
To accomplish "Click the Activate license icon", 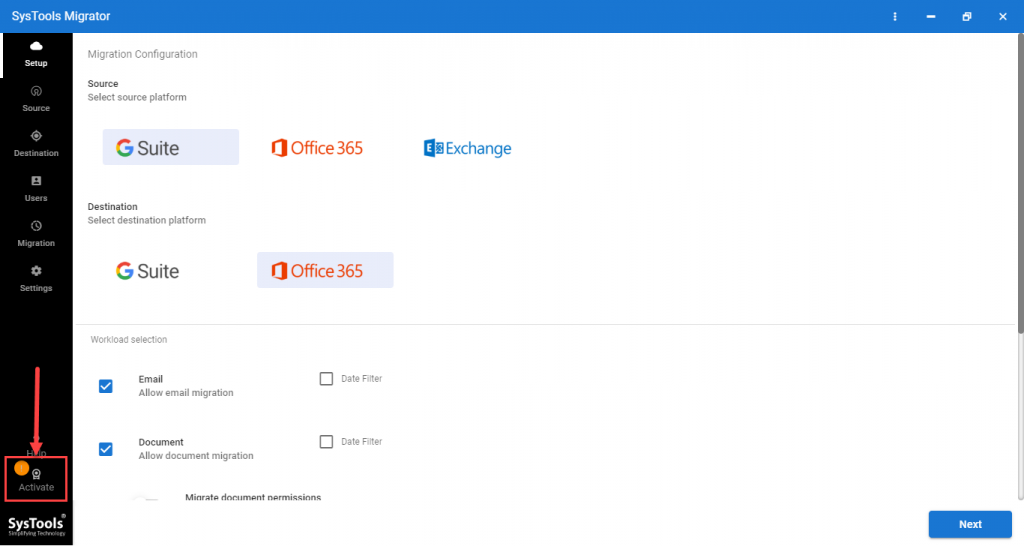I will tap(36, 475).
